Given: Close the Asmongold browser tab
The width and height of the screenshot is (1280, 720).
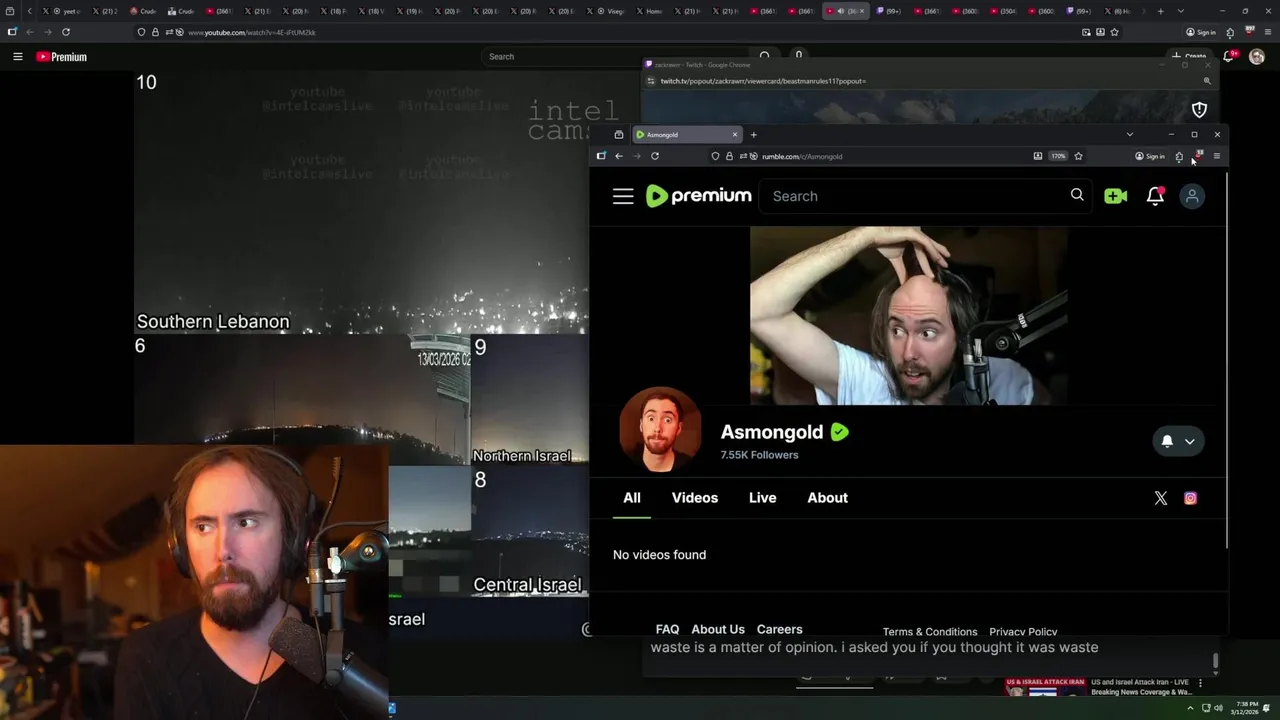Looking at the screenshot, I should pyautogui.click(x=735, y=135).
